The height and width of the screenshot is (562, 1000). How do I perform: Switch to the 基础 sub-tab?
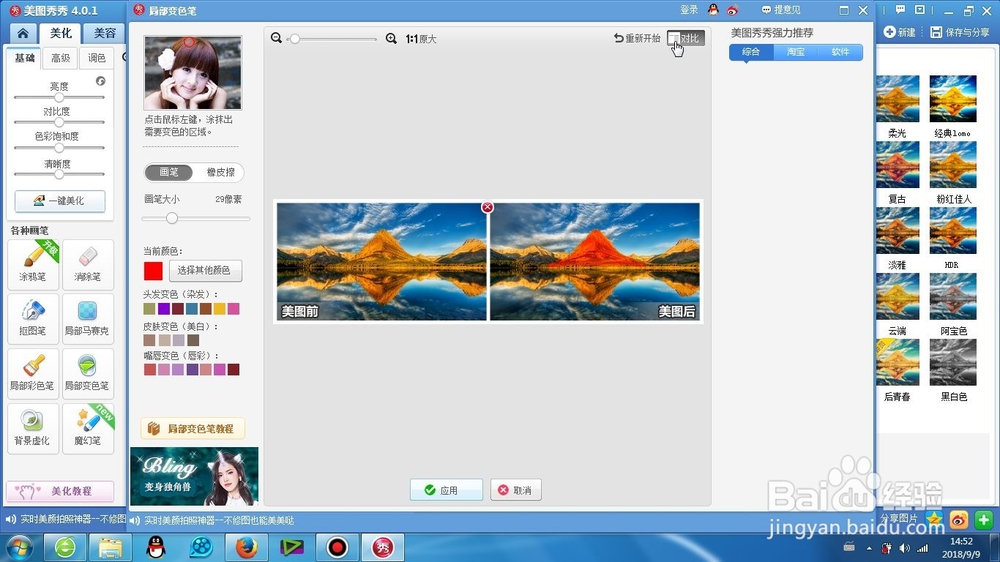pos(24,58)
